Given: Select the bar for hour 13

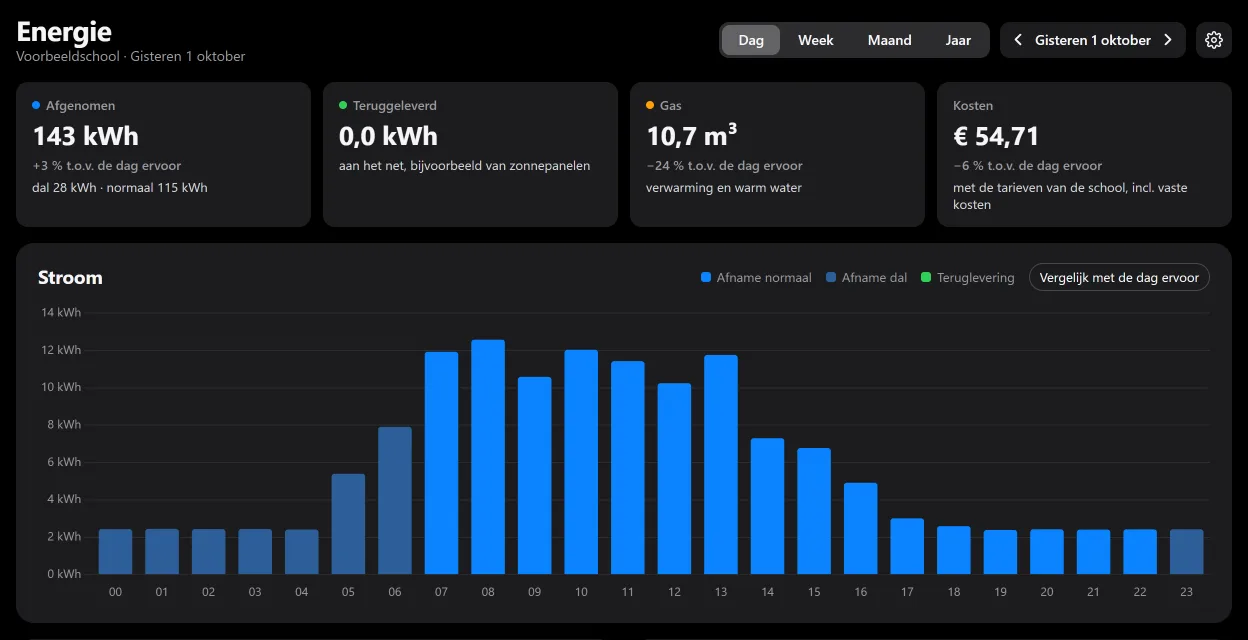Looking at the screenshot, I should (x=721, y=465).
